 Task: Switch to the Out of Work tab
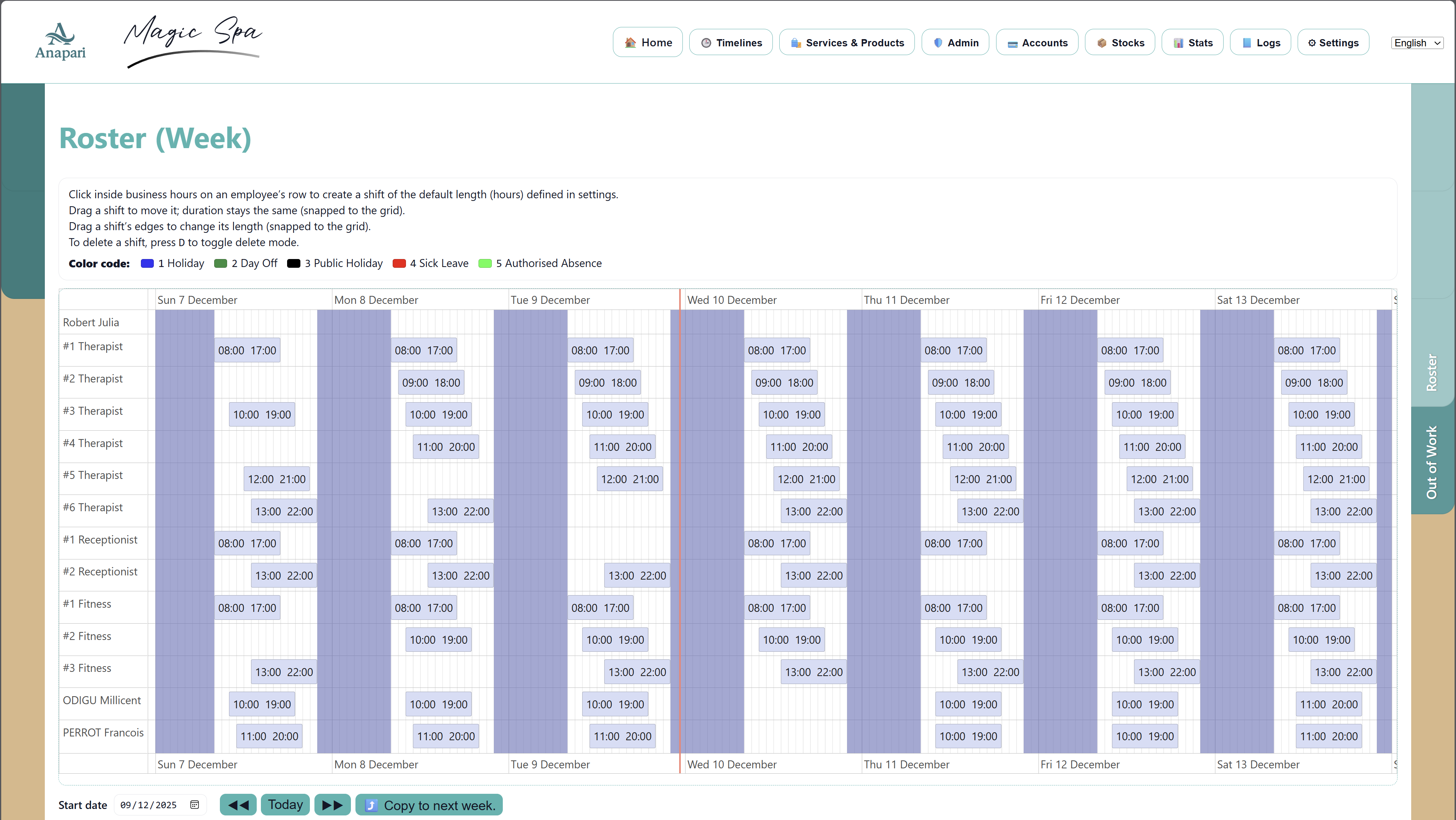click(x=1431, y=462)
